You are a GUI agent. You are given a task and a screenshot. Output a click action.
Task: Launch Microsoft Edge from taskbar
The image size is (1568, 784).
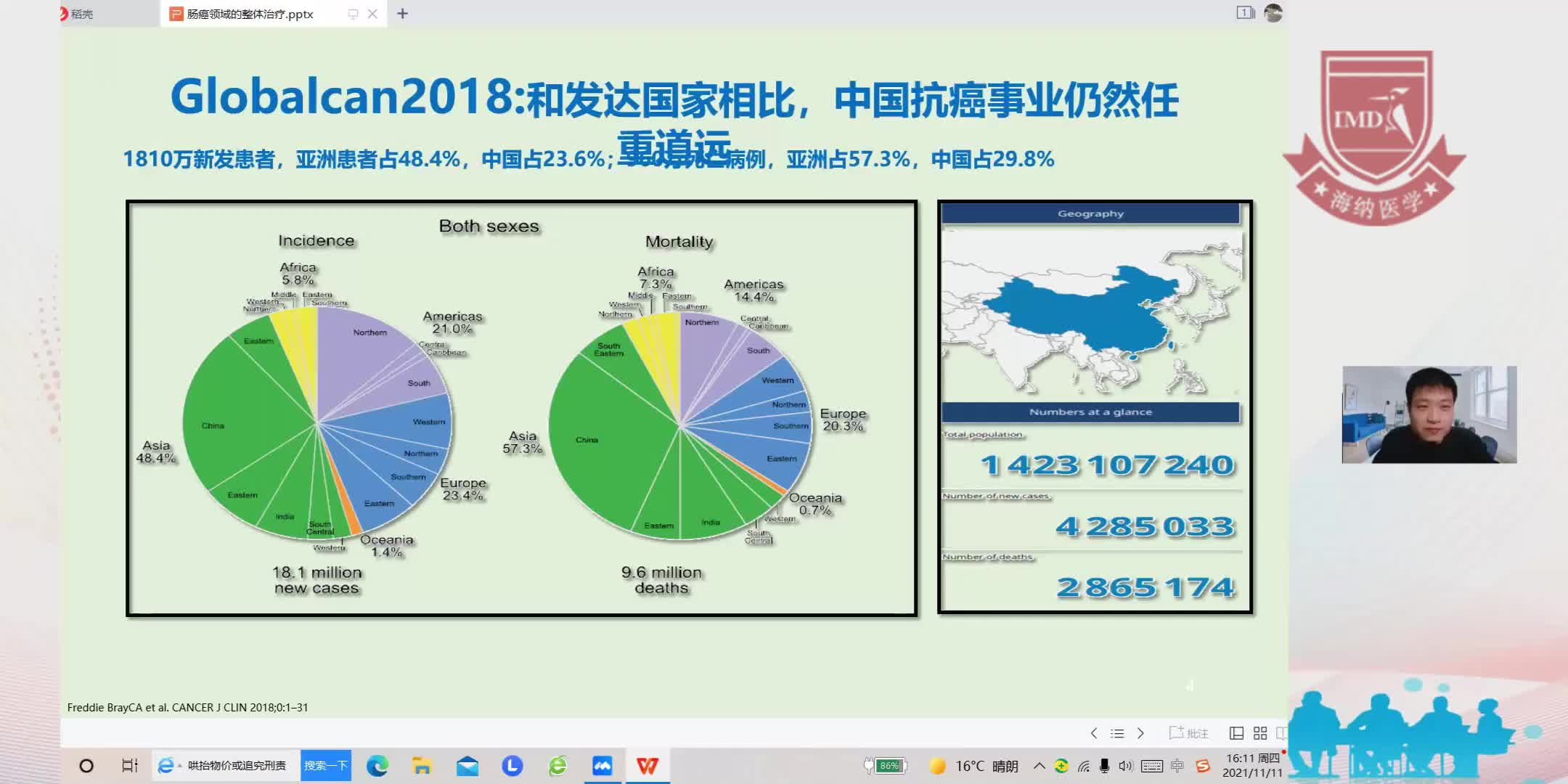pos(377,765)
